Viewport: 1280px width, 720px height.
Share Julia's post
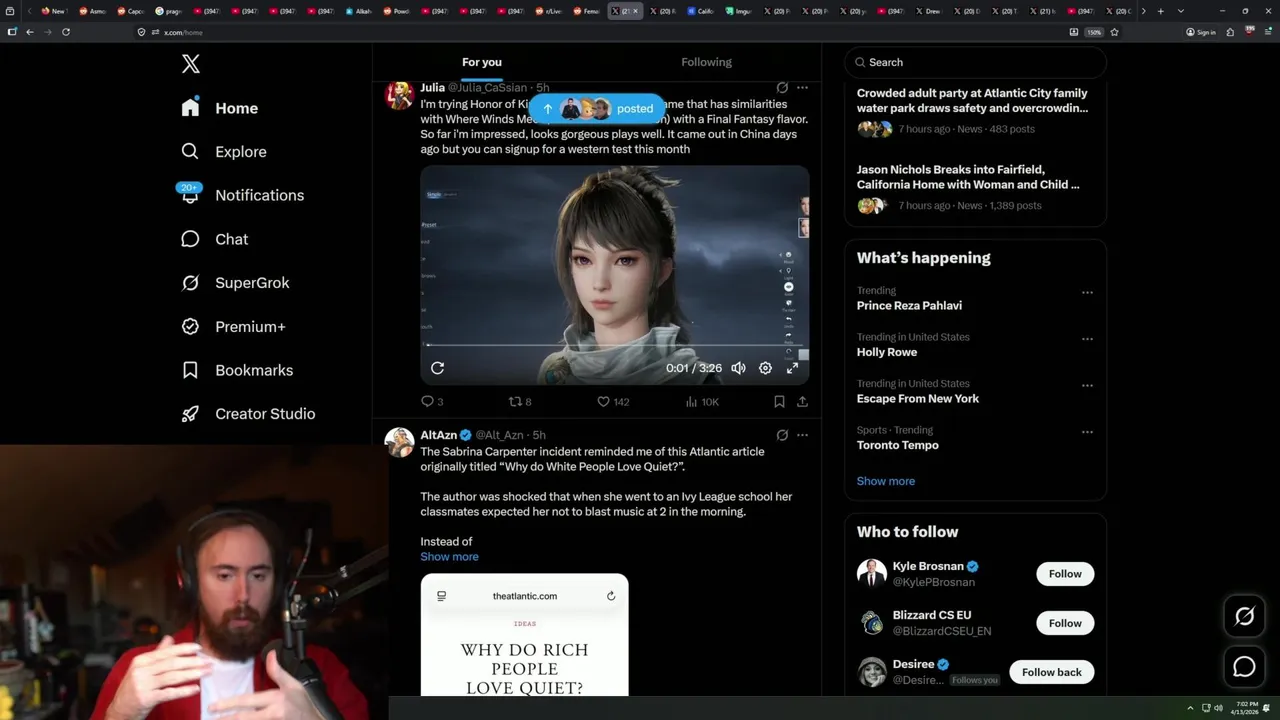click(x=802, y=402)
